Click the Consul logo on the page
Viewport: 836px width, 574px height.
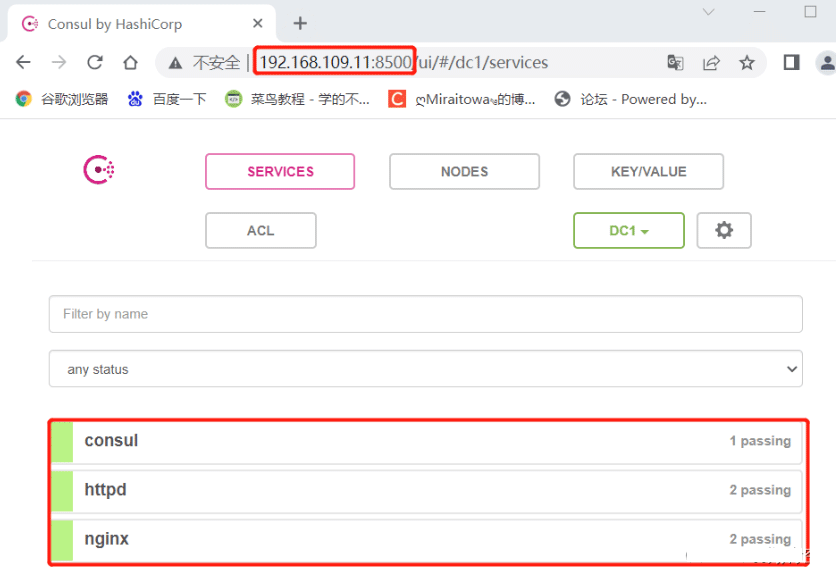click(x=99, y=170)
